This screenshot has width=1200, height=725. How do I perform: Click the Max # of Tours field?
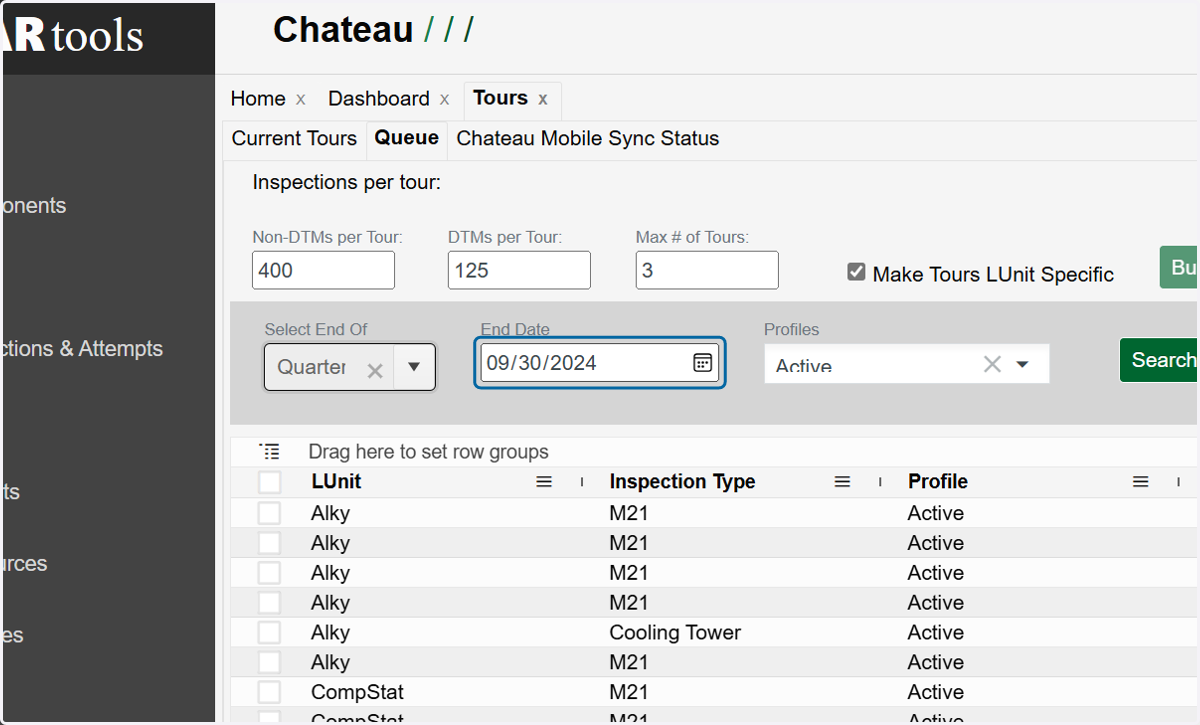pyautogui.click(x=707, y=270)
